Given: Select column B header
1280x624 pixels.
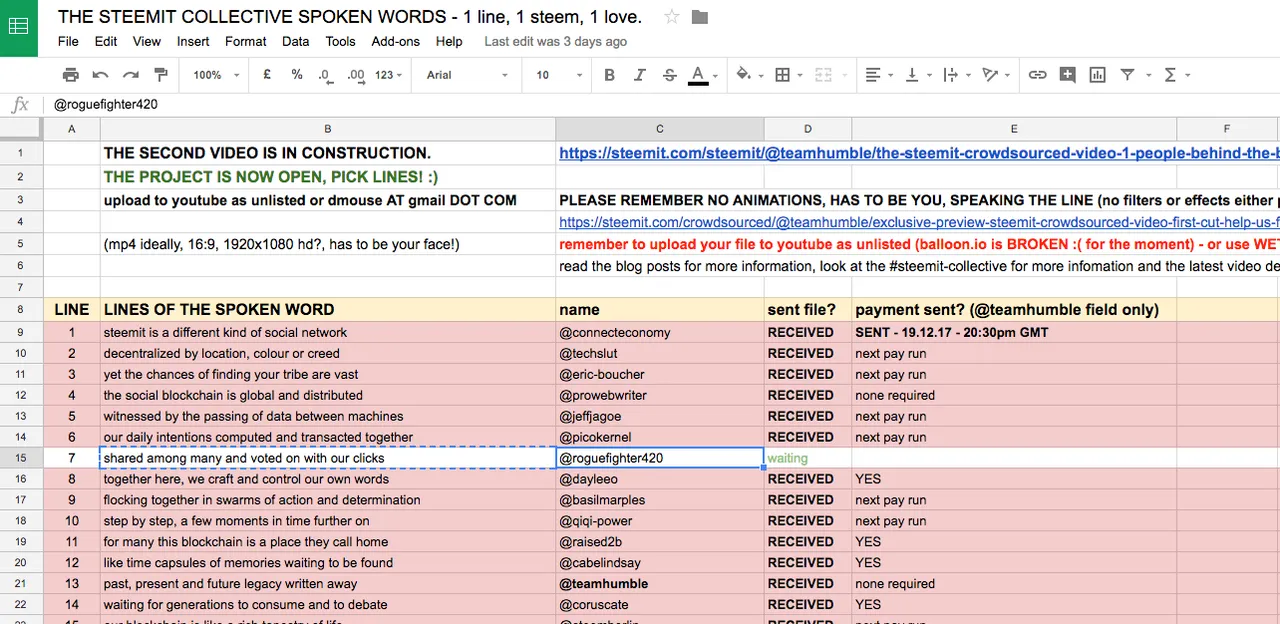Looking at the screenshot, I should click(328, 129).
